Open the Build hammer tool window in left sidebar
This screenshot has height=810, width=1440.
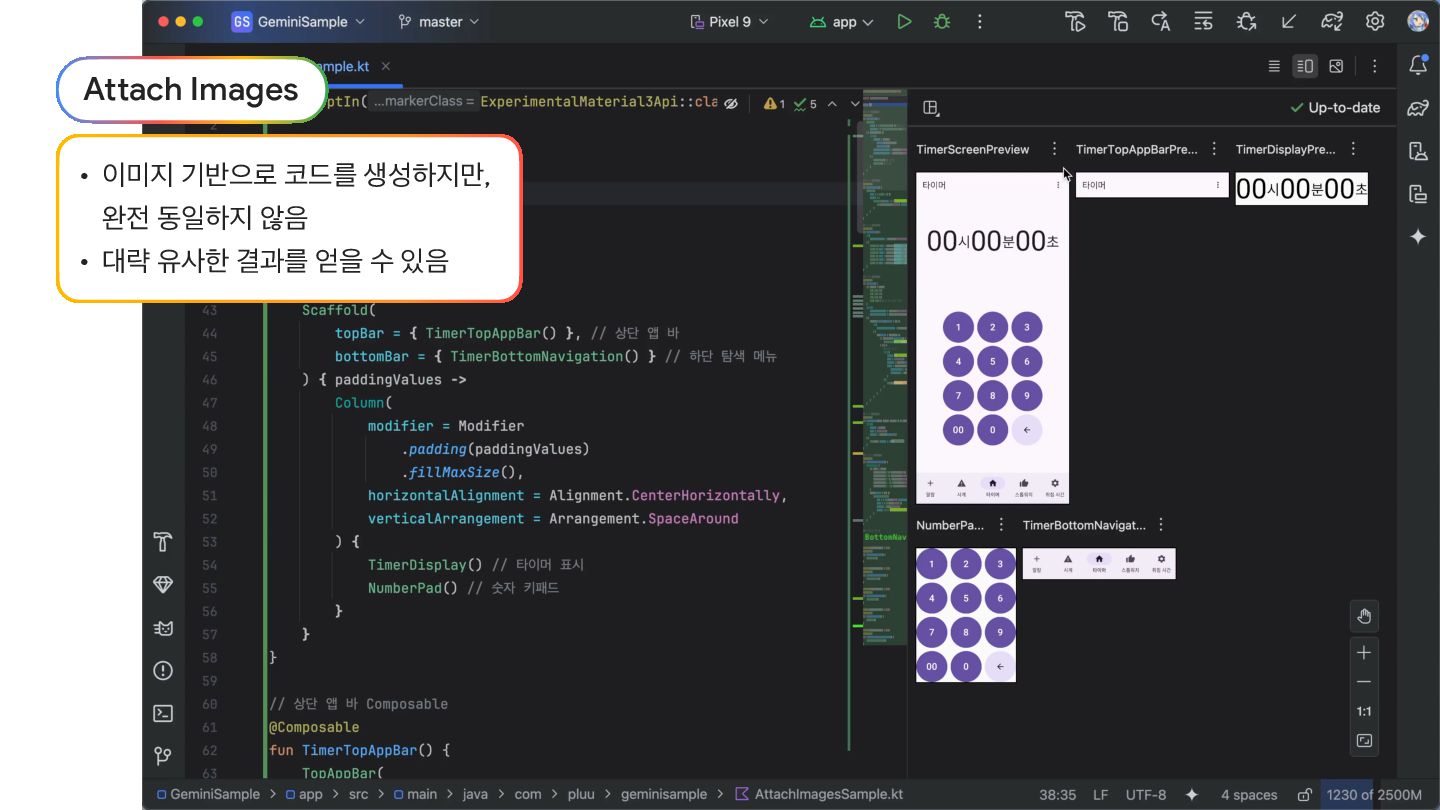point(163,542)
